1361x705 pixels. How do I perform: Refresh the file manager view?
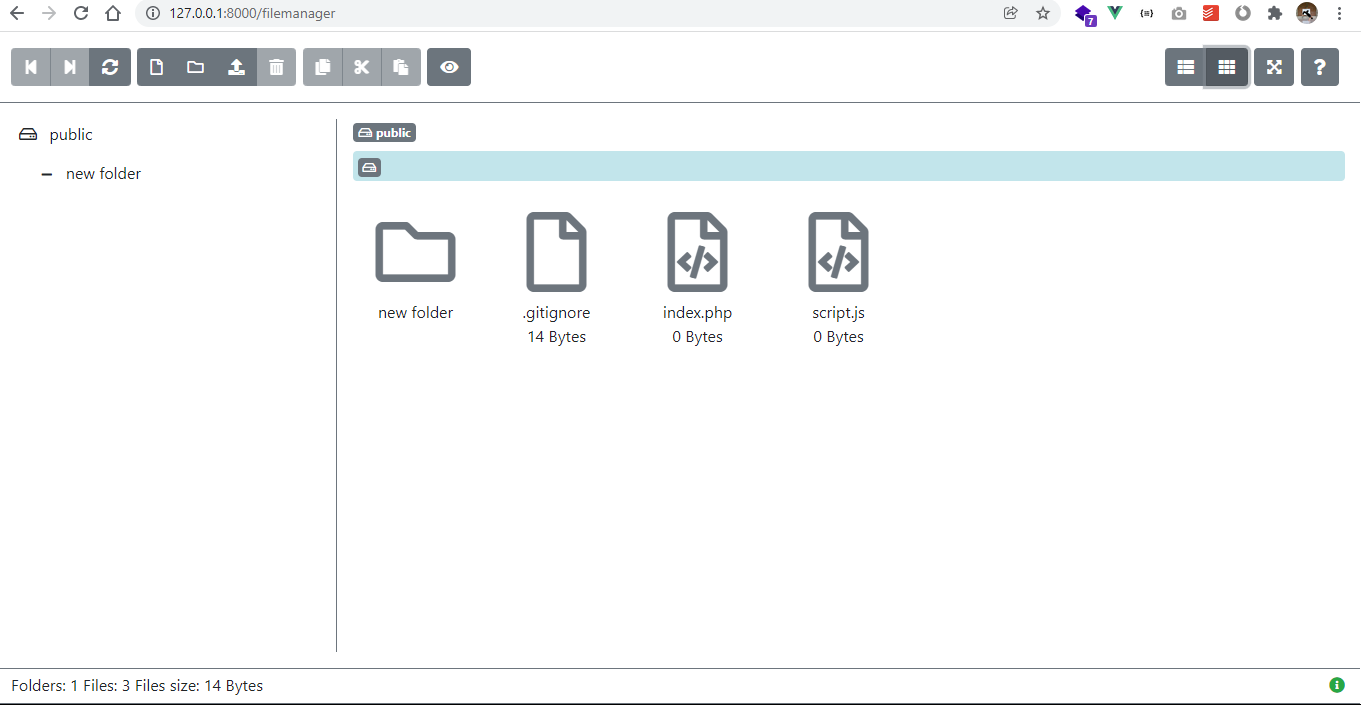click(x=110, y=67)
